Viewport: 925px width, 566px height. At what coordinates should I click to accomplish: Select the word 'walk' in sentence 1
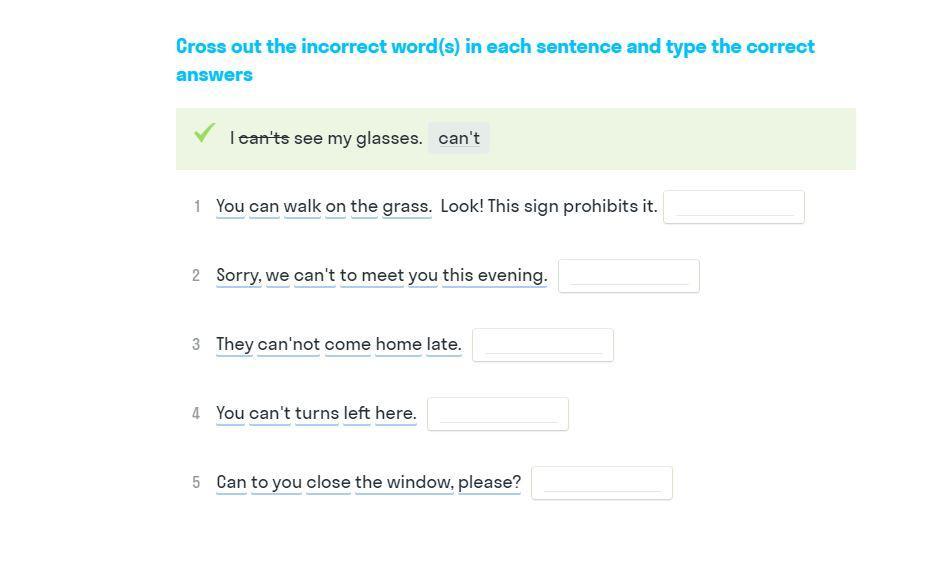coord(302,207)
